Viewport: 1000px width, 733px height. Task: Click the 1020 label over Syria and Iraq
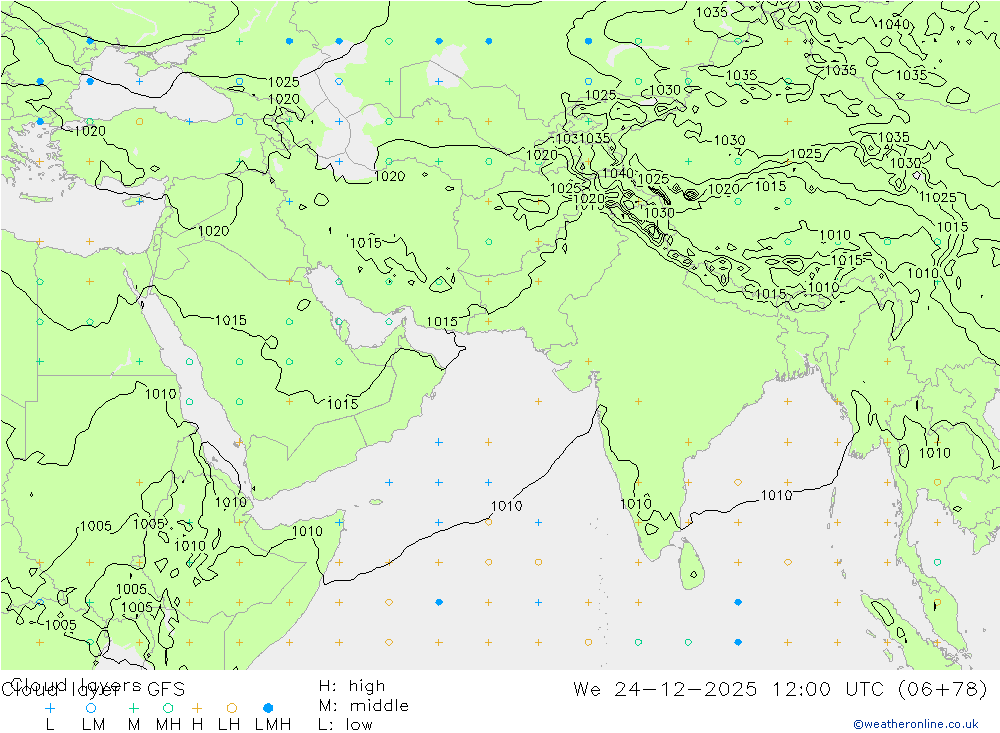214,231
